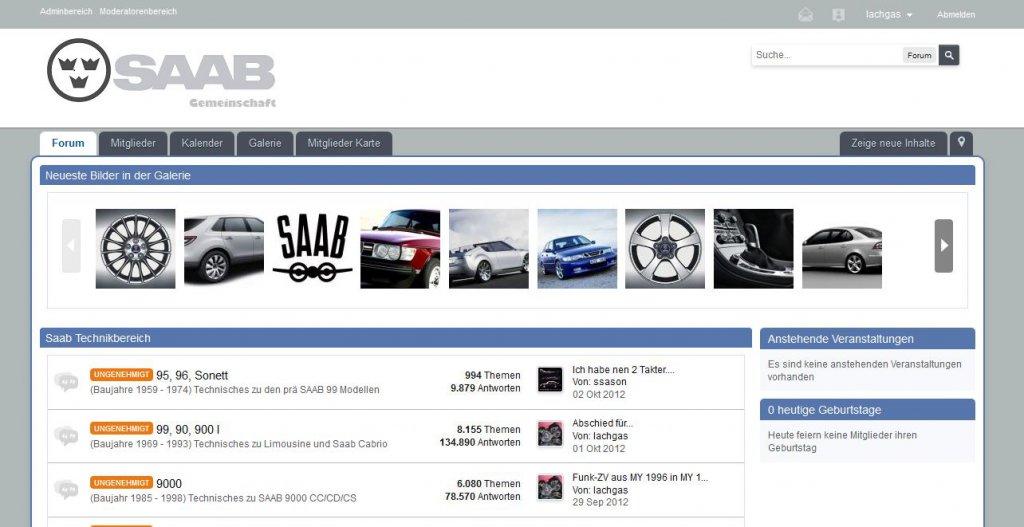Click the forum status icon for 95, 96, Sonett

tap(66, 381)
